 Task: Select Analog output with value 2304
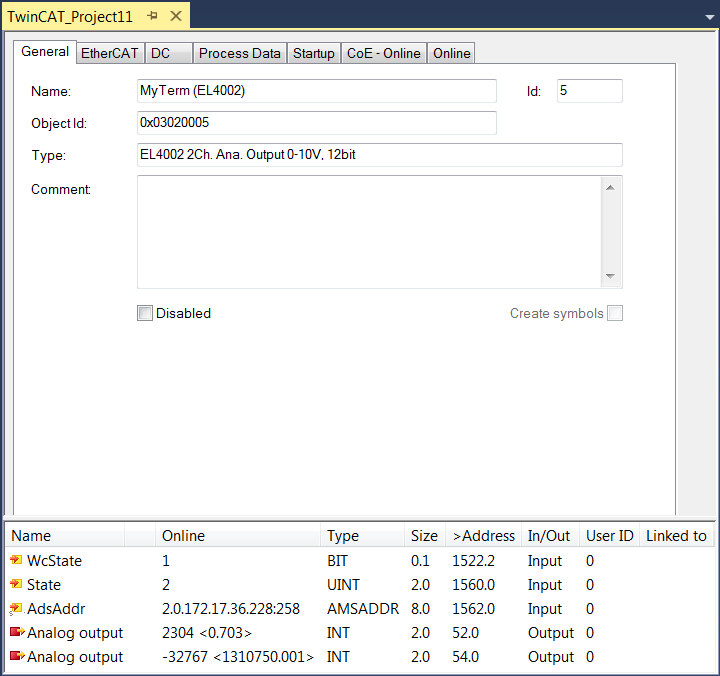tap(75, 632)
